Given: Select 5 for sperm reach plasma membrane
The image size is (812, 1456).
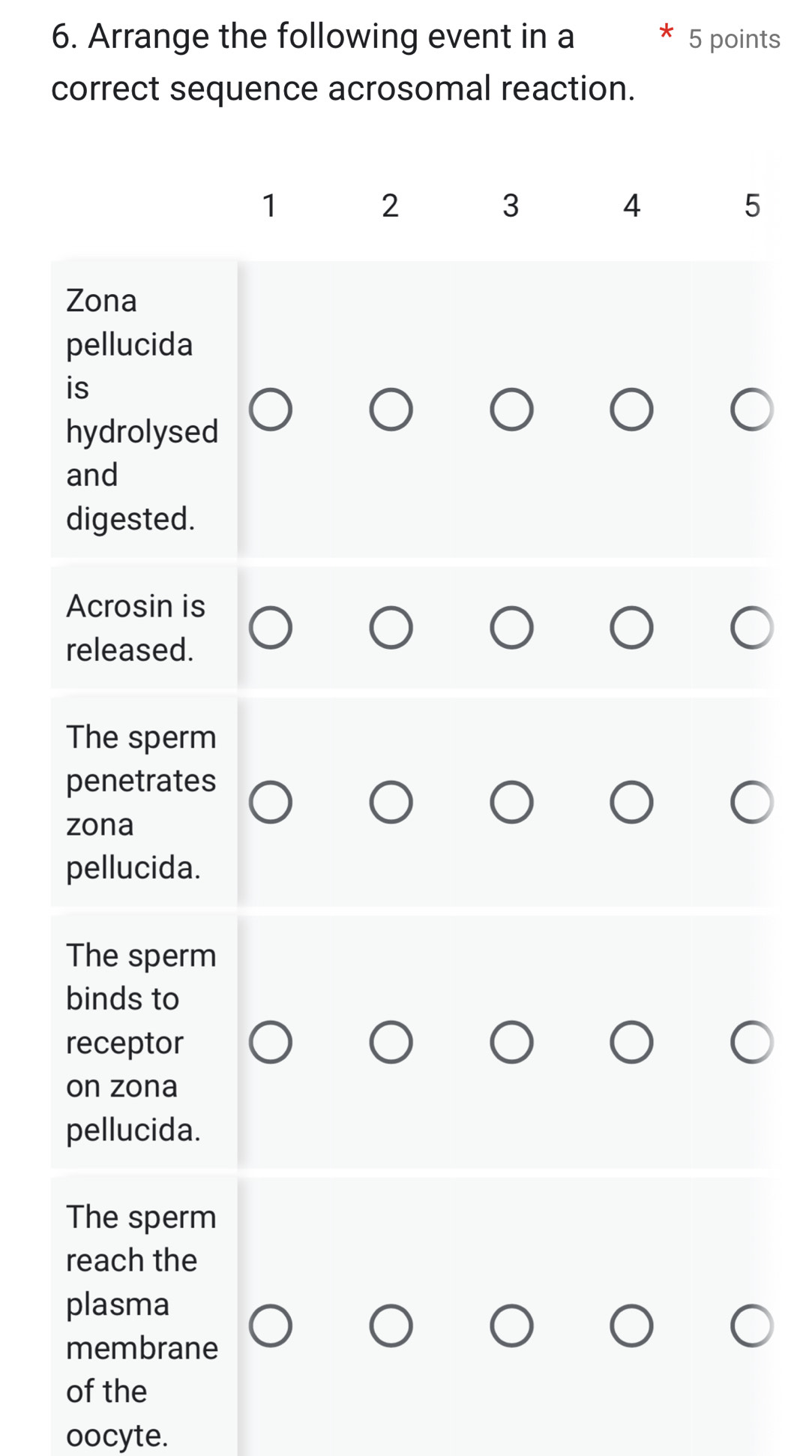Looking at the screenshot, I should 751,1325.
